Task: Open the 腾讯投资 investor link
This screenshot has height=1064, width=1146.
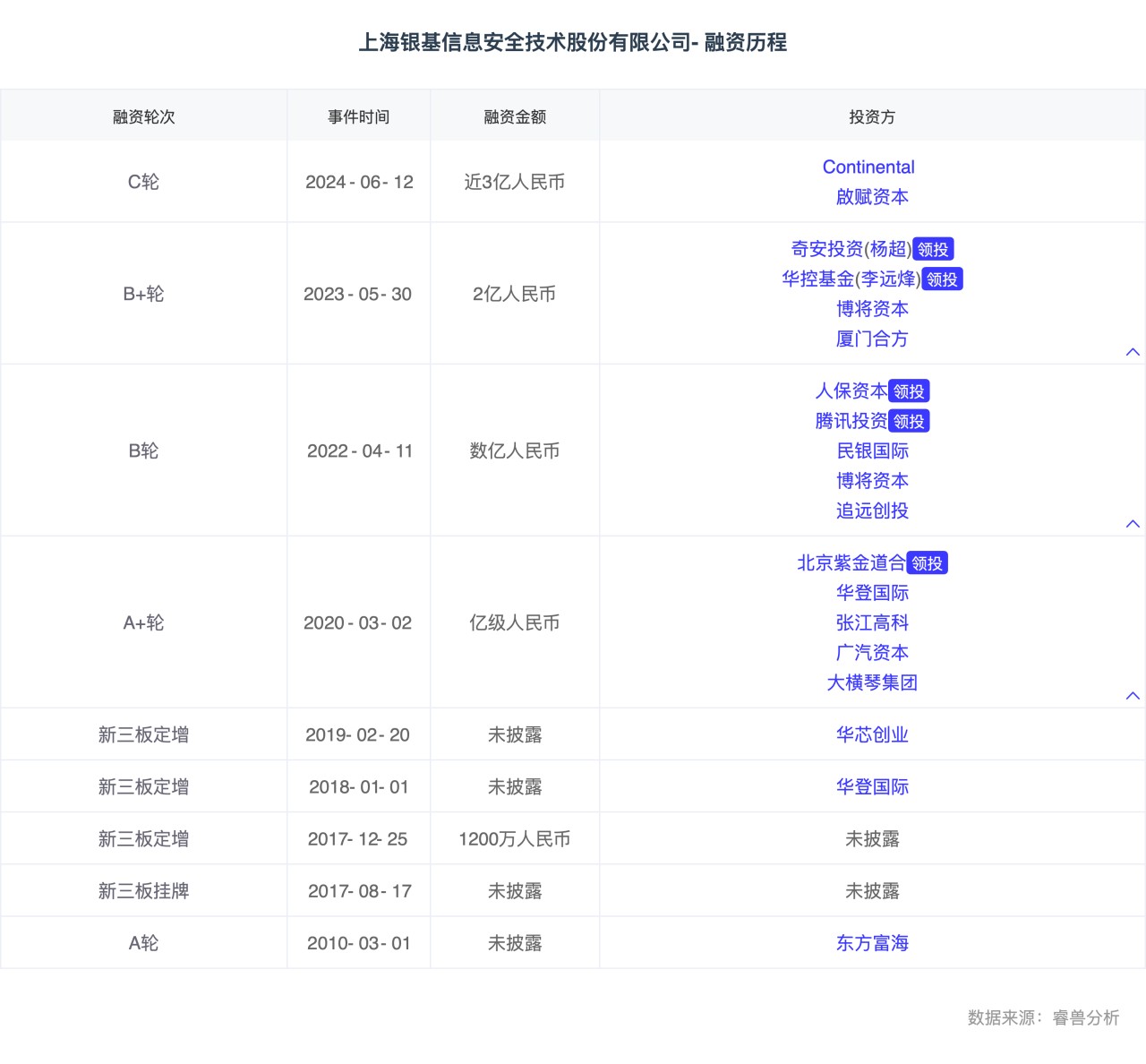Action: coord(851,421)
